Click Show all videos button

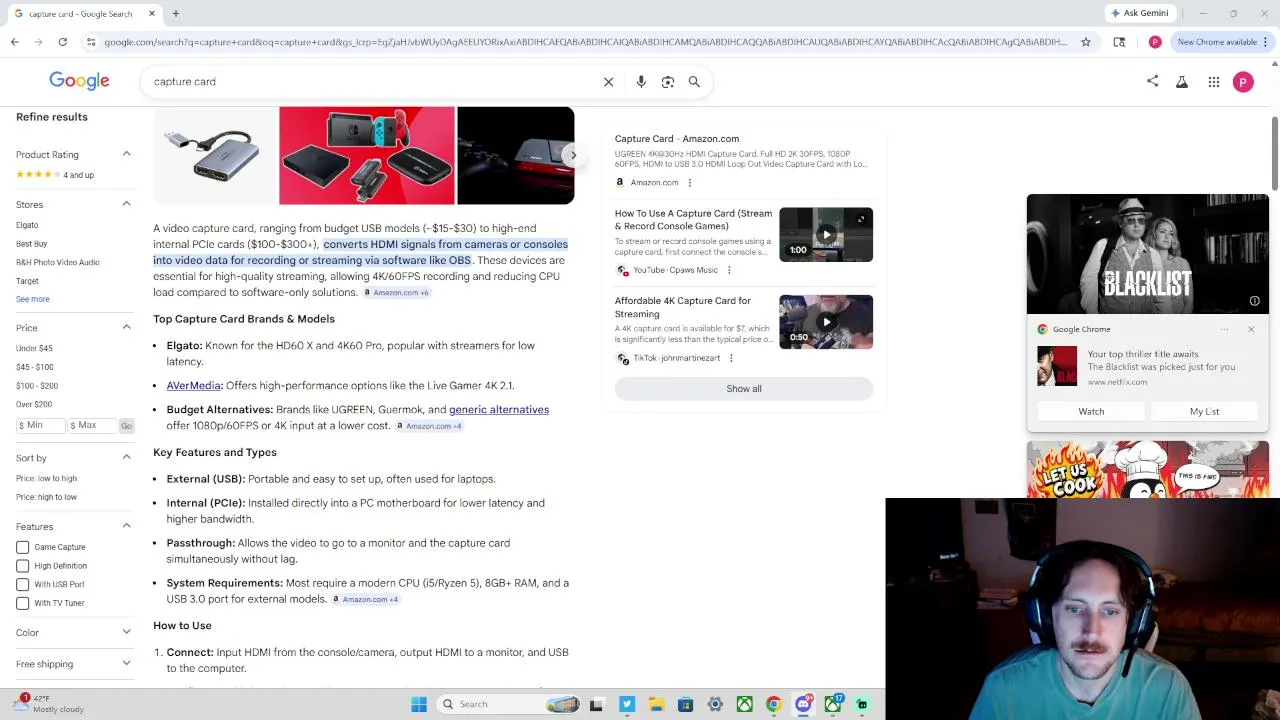click(x=744, y=389)
